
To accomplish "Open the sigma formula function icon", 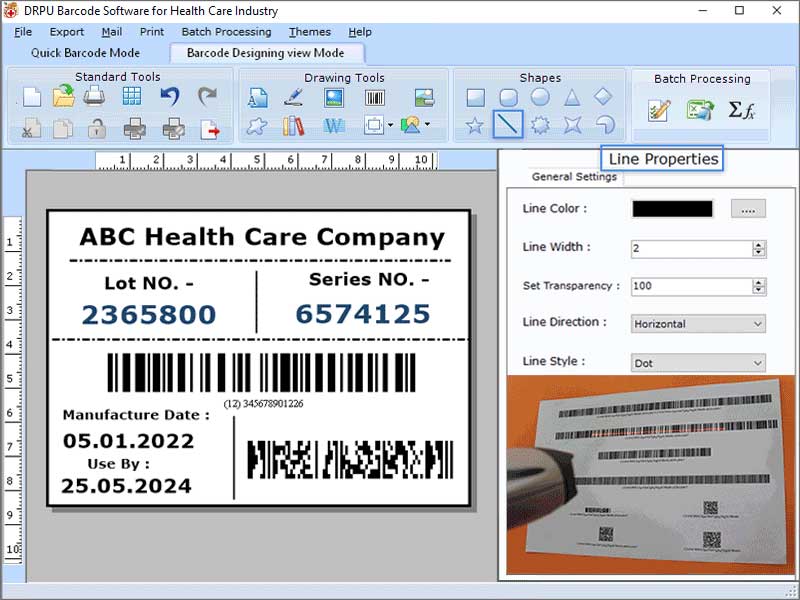I will tap(742, 109).
